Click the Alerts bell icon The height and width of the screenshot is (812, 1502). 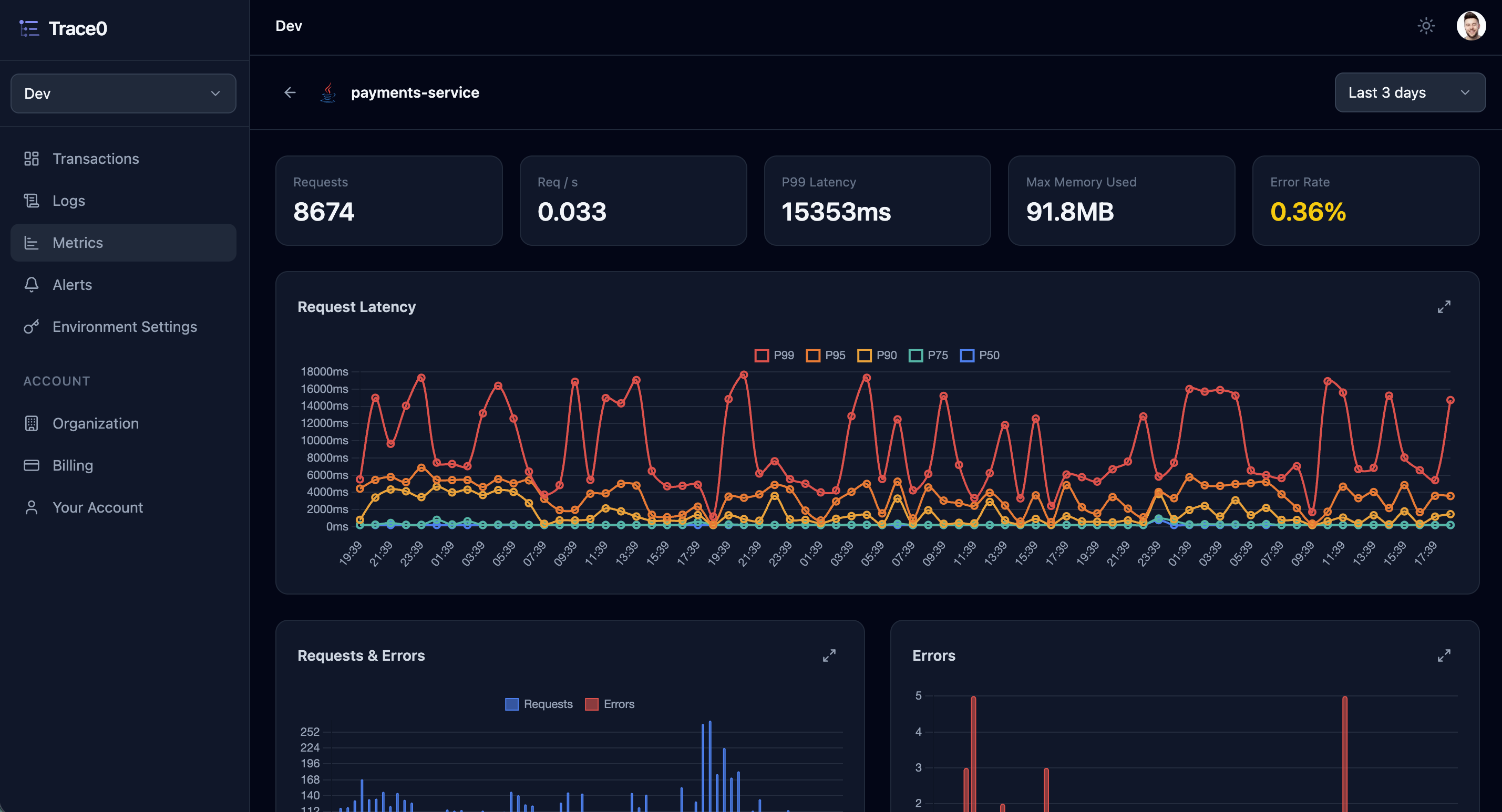point(32,285)
